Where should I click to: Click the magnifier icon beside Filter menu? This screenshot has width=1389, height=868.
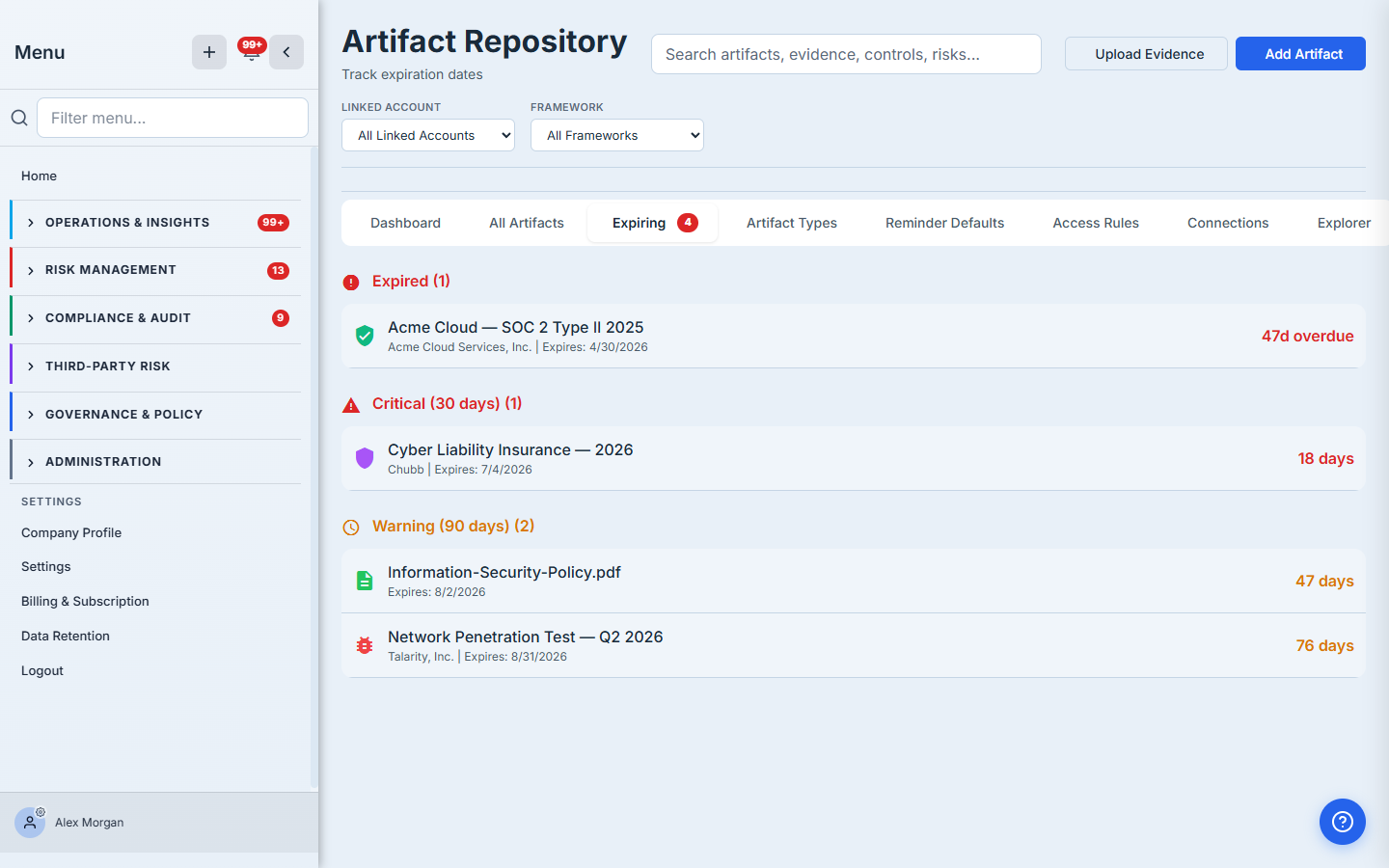(x=19, y=118)
